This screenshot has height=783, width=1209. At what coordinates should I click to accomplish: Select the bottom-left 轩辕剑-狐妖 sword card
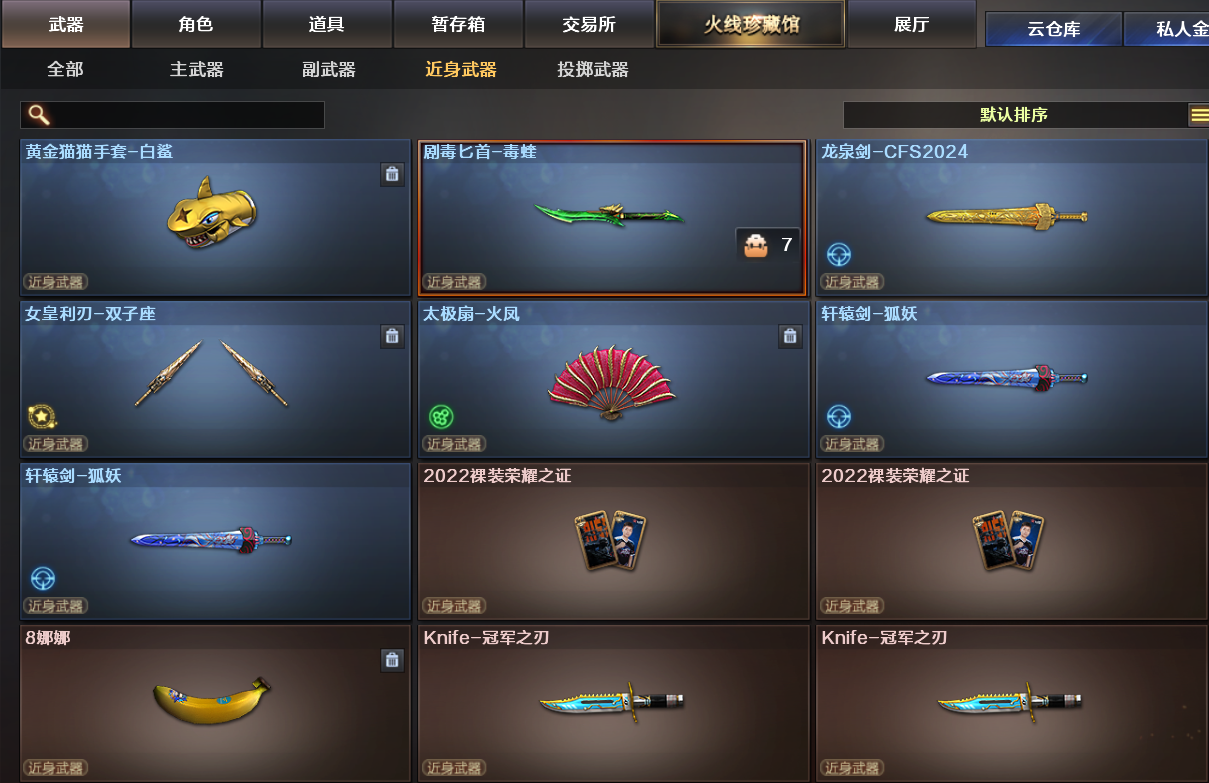point(215,541)
